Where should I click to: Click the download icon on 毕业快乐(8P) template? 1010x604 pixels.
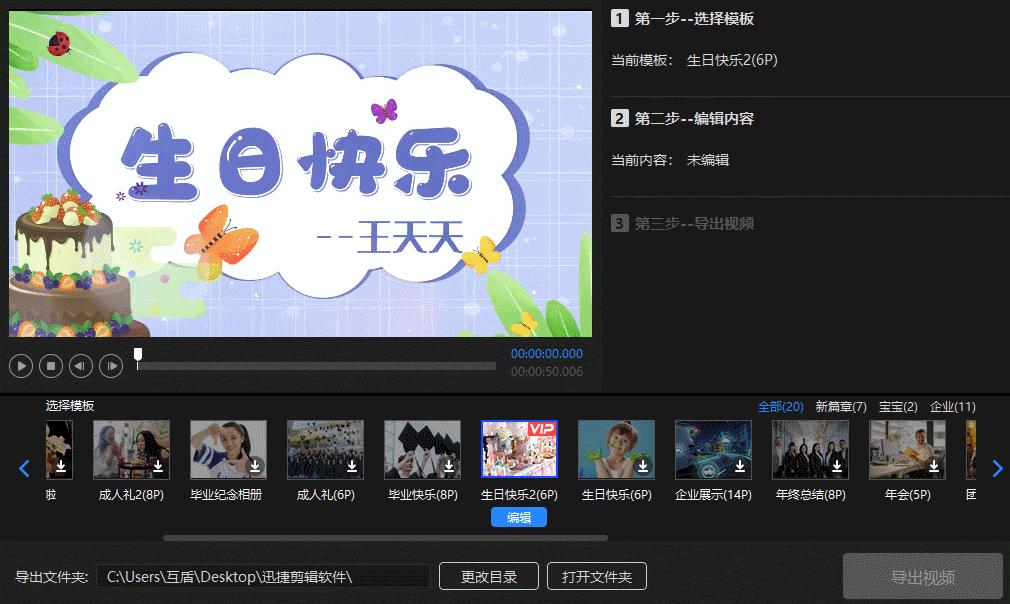pos(447,466)
